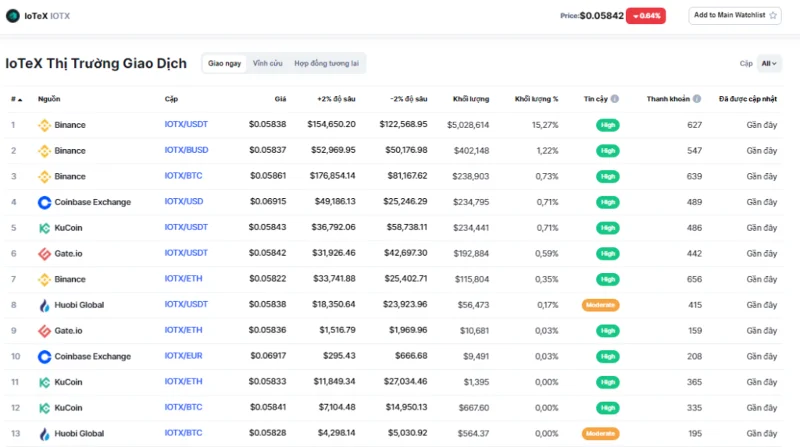Click the Cặp column header

(x=171, y=98)
